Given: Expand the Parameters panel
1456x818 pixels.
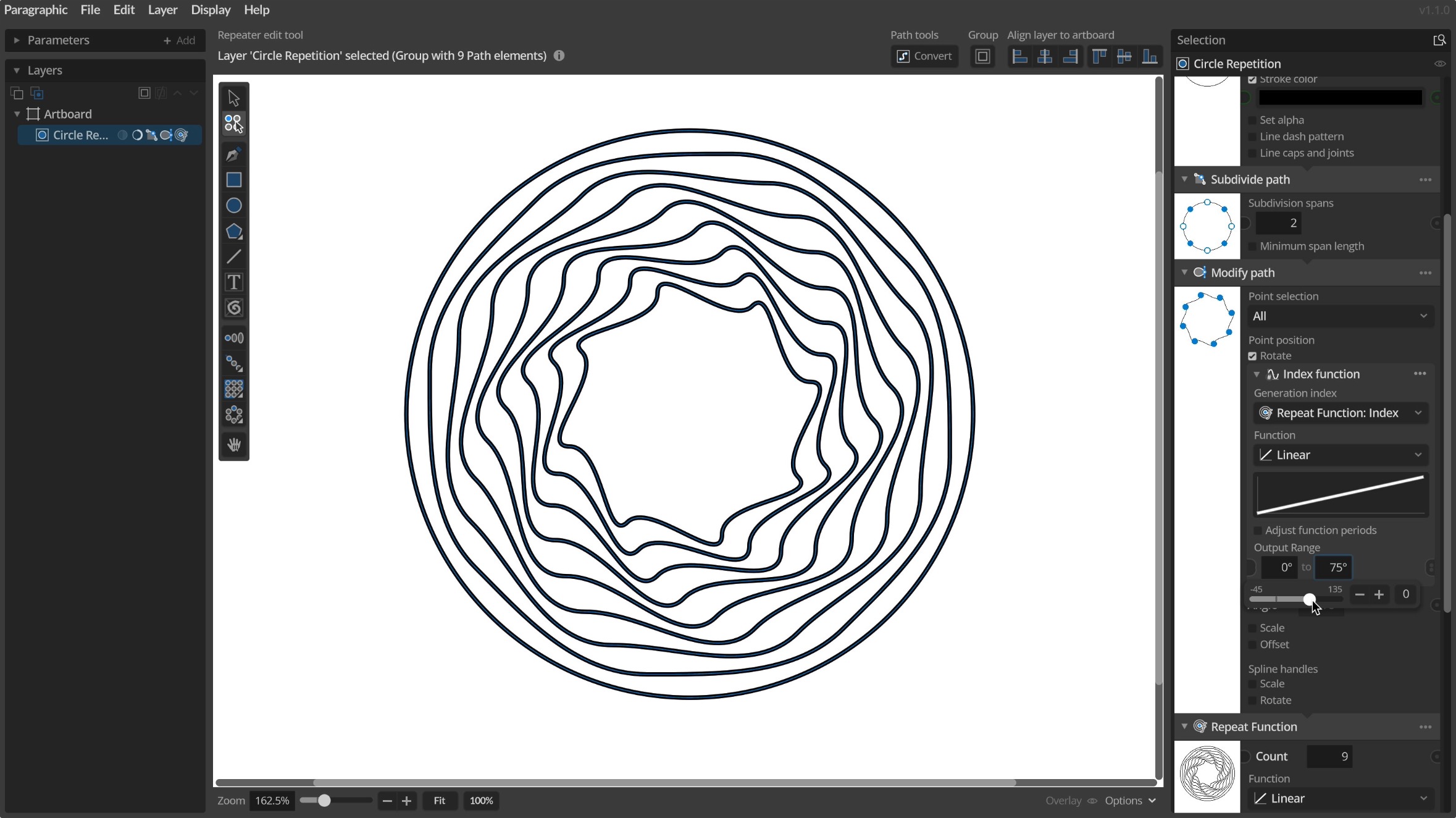Looking at the screenshot, I should coord(17,40).
